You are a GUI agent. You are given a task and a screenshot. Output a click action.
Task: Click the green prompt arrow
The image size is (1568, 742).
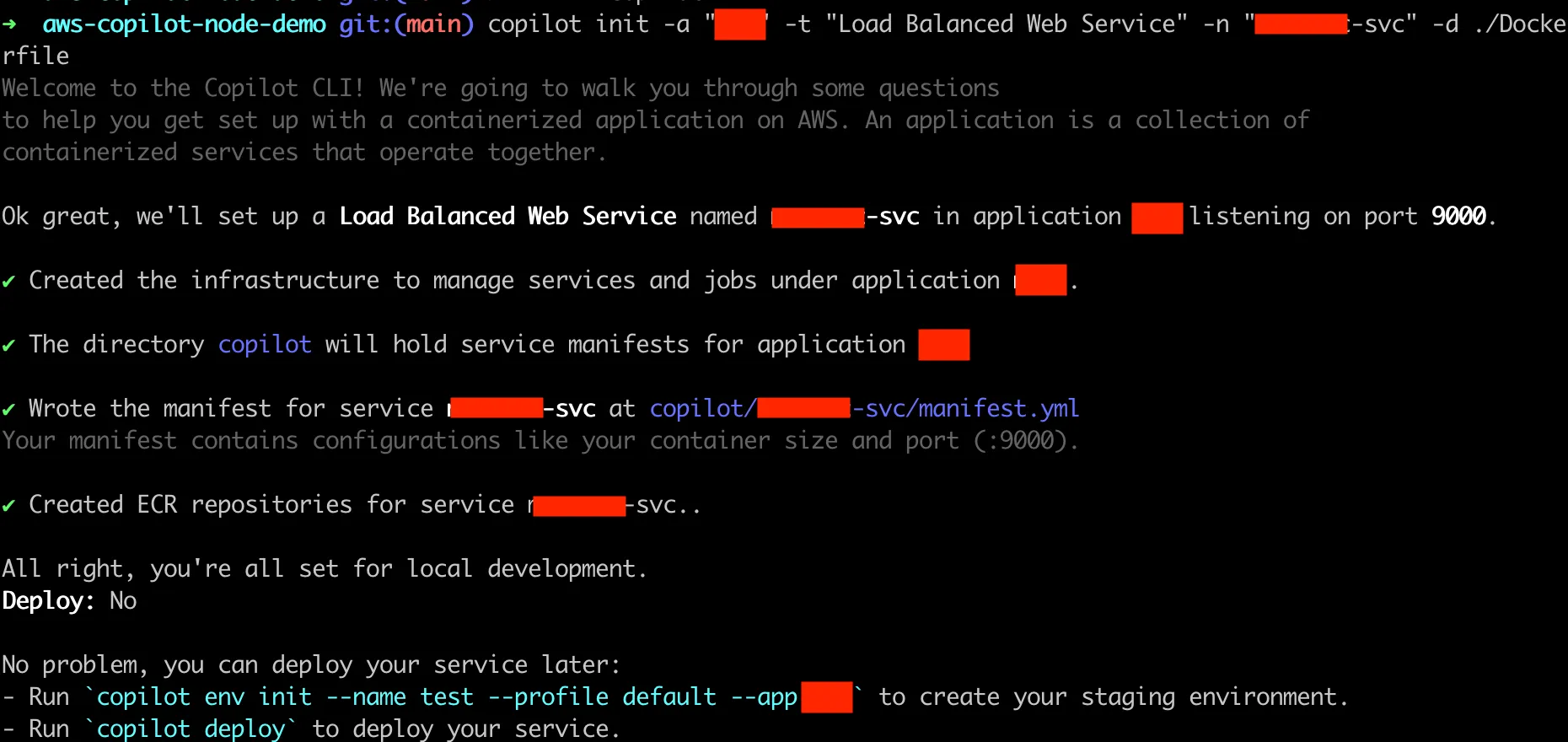(x=9, y=24)
